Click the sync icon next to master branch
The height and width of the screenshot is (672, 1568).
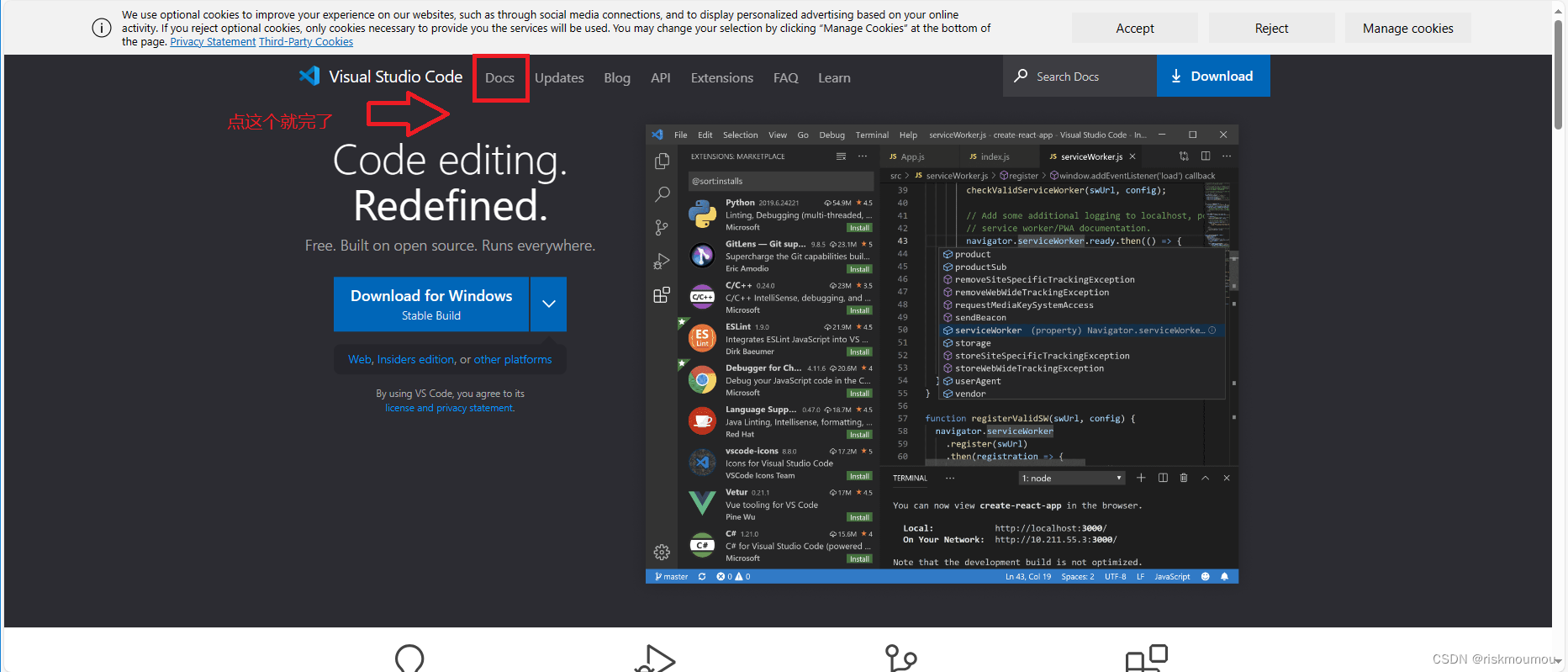point(702,576)
